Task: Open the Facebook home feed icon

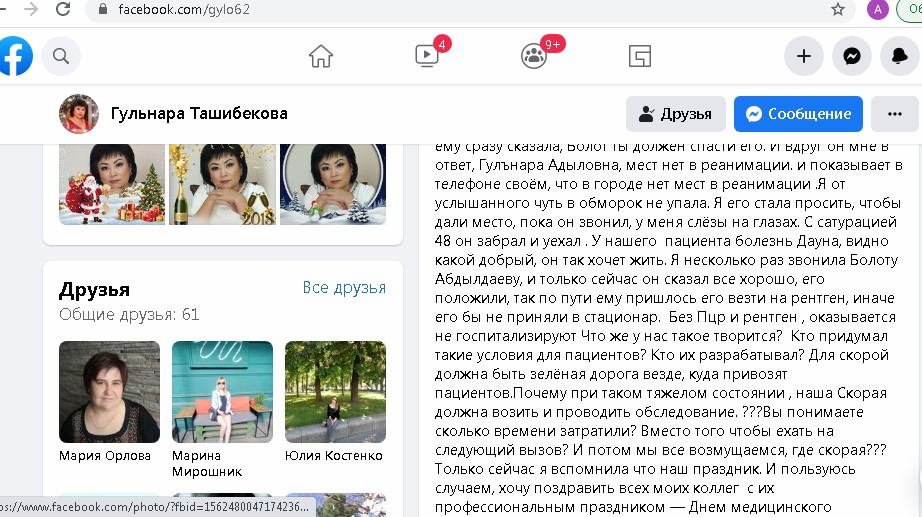Action: pyautogui.click(x=320, y=56)
